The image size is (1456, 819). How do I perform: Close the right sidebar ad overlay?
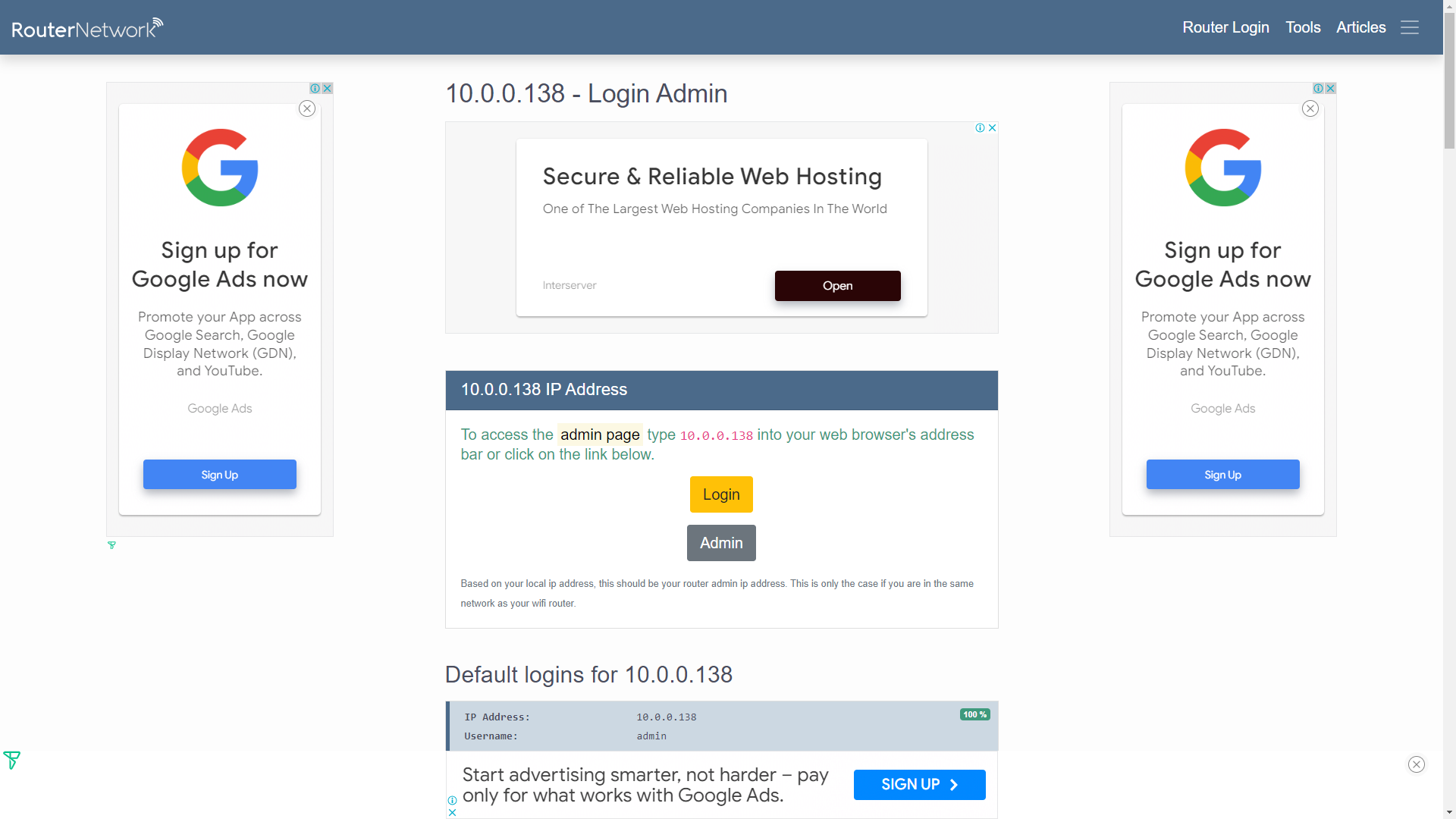coord(1310,108)
